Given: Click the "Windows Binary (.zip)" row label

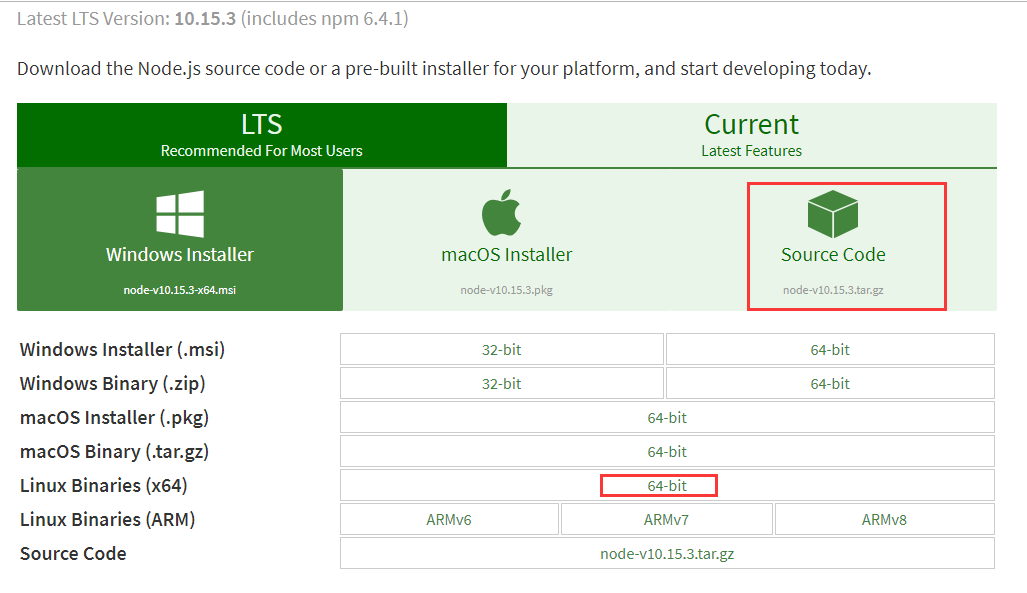Looking at the screenshot, I should tap(113, 383).
